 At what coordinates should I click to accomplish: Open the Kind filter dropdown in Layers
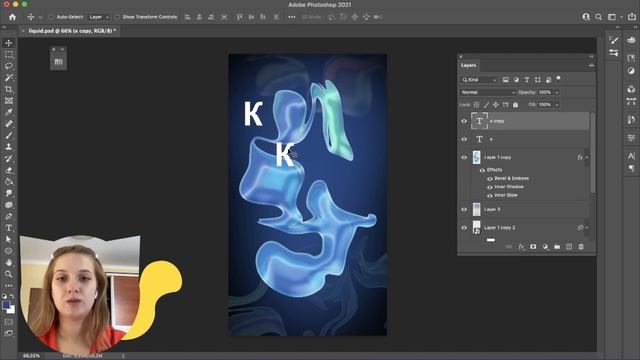click(480, 80)
